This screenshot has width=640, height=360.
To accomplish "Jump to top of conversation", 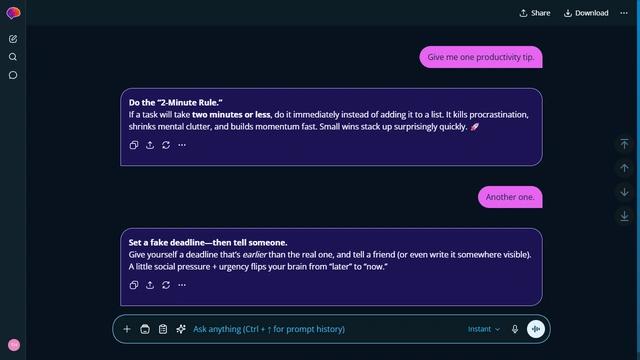I will (624, 144).
